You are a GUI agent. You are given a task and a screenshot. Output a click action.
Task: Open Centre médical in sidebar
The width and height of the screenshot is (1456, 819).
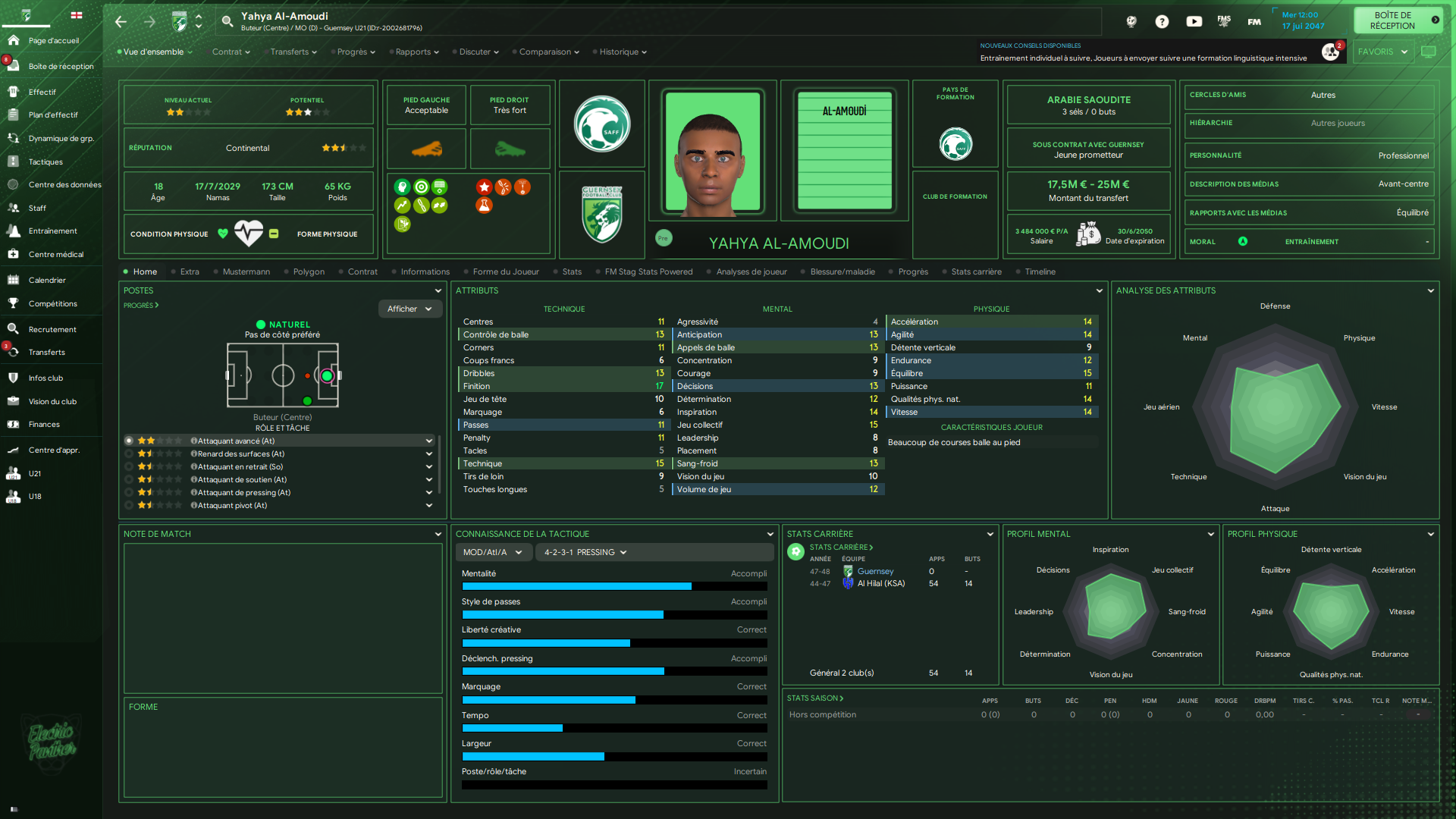point(55,254)
